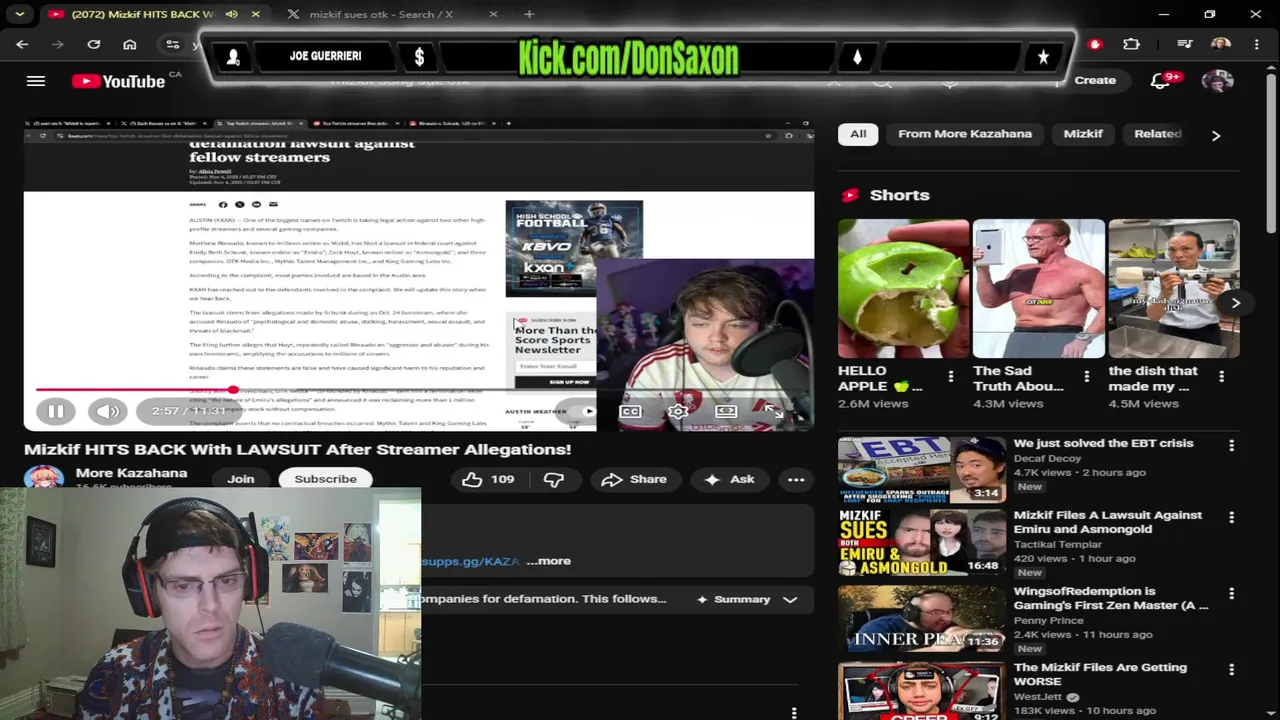Open options for 'Mizkif Files A Lawsuit' video

point(1231,517)
